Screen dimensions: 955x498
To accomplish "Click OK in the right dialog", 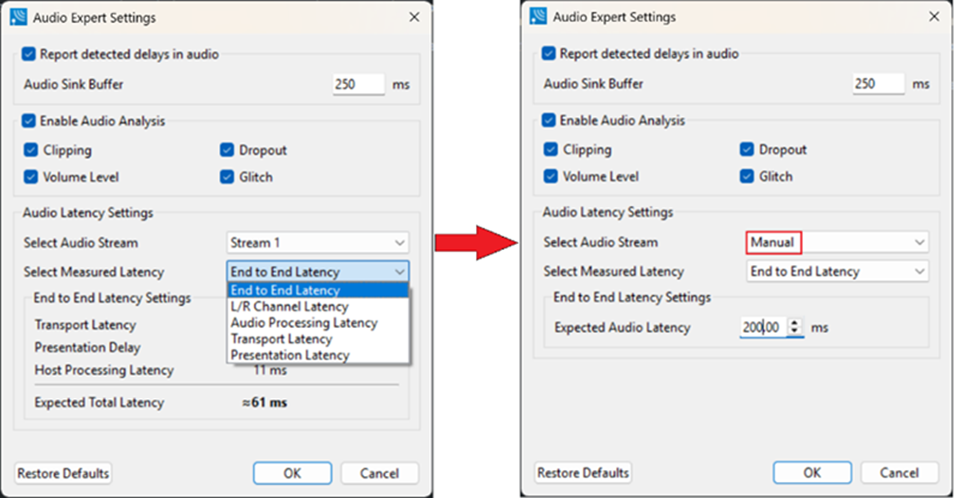I will coord(812,472).
